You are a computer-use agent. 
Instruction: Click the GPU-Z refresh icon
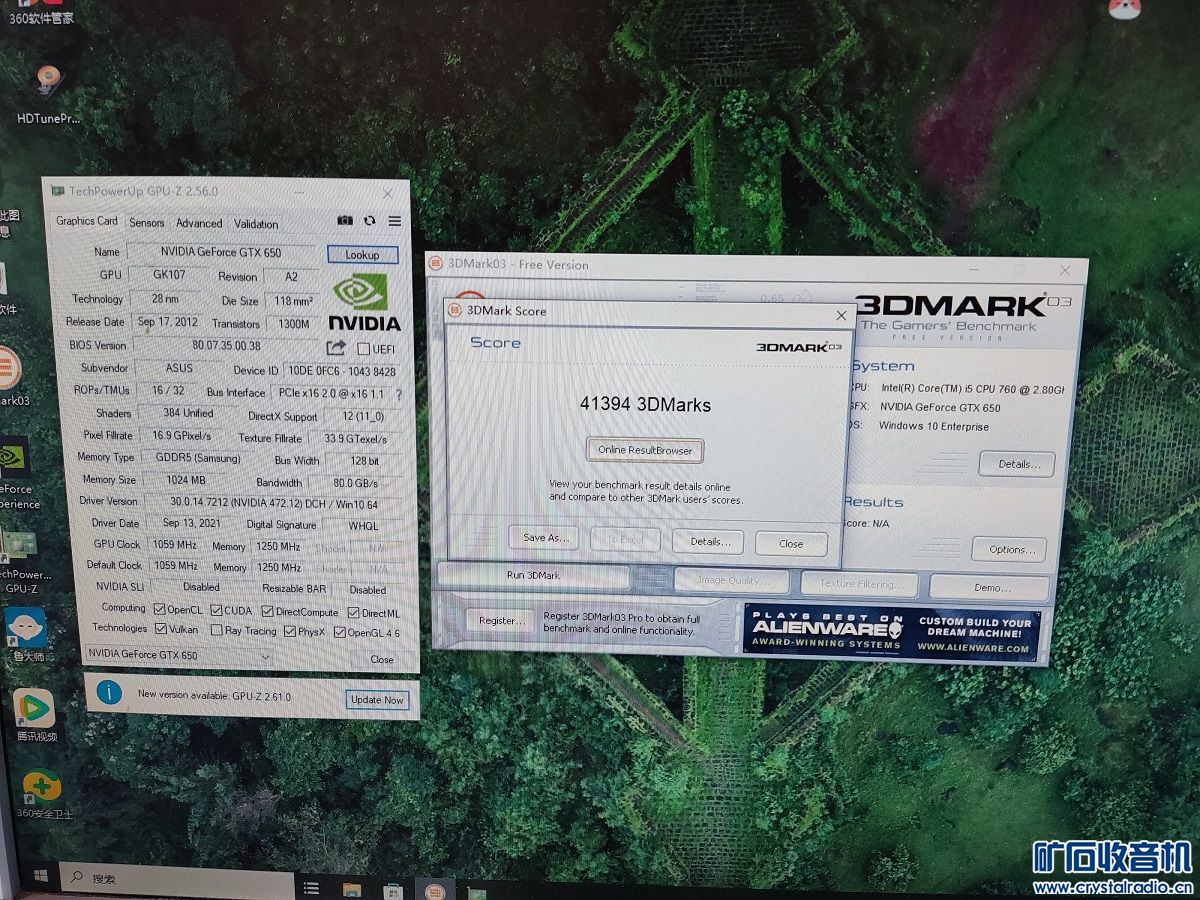click(x=370, y=221)
